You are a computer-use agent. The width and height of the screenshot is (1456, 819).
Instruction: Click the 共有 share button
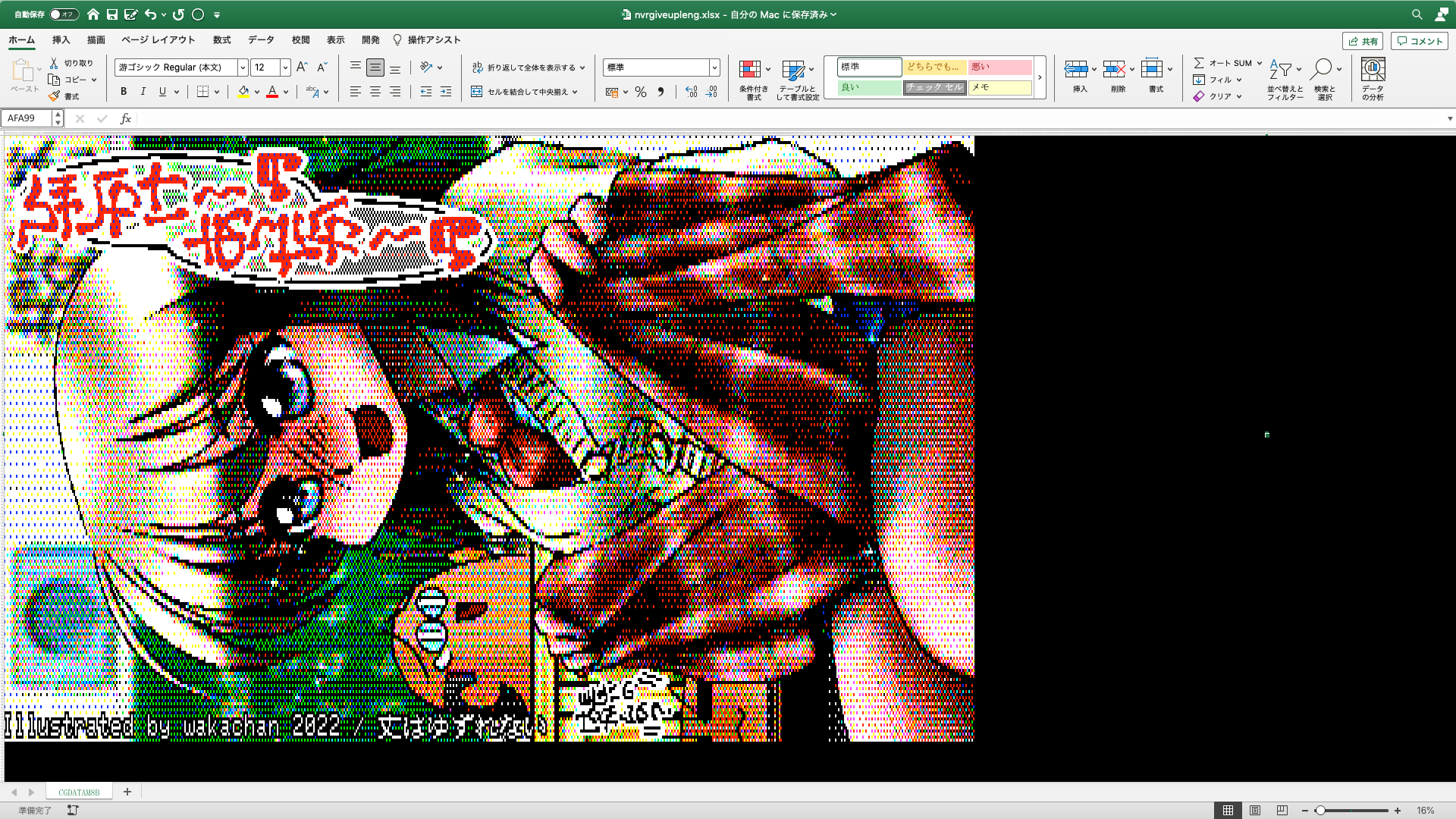tap(1363, 42)
